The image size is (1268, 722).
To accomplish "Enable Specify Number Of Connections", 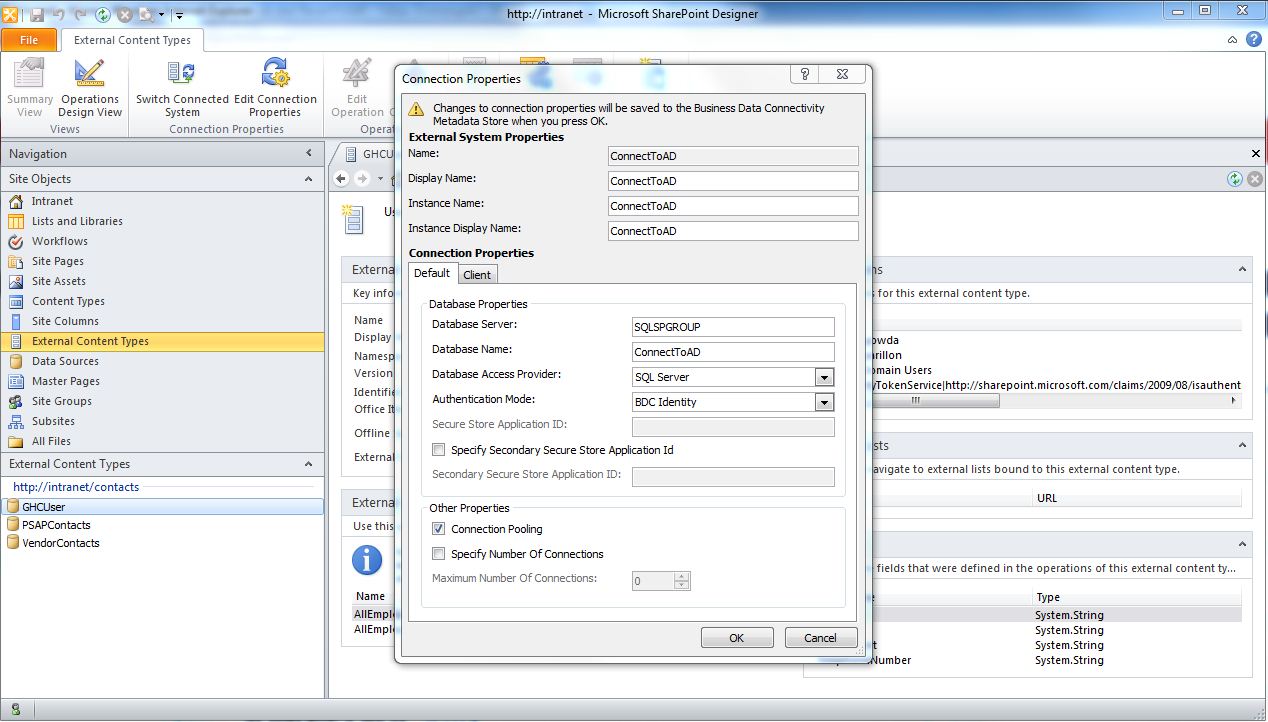I will coord(438,553).
